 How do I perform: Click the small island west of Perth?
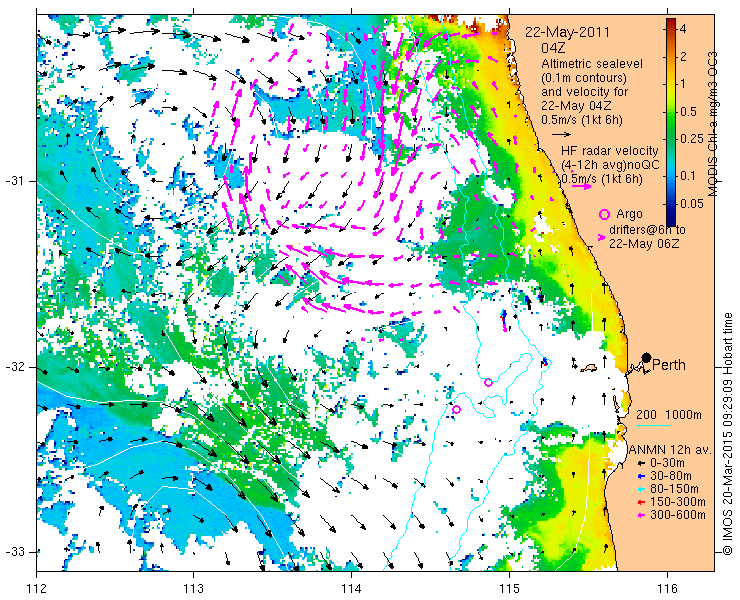pyautogui.click(x=588, y=367)
